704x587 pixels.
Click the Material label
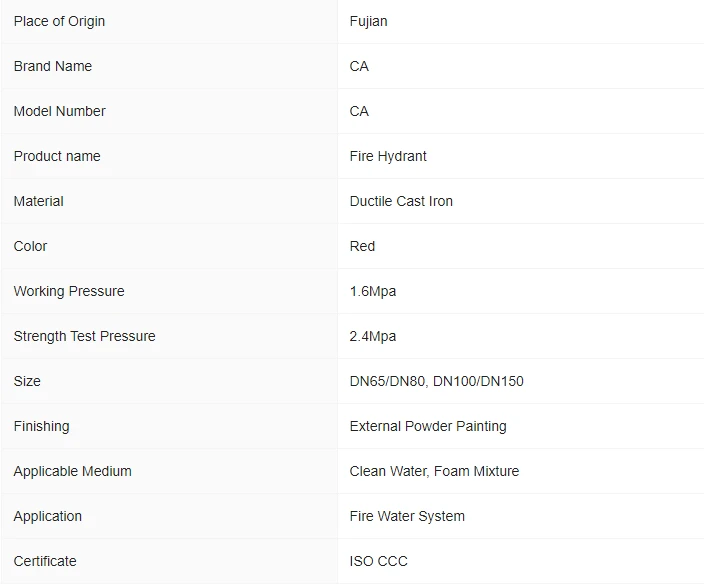coord(39,201)
